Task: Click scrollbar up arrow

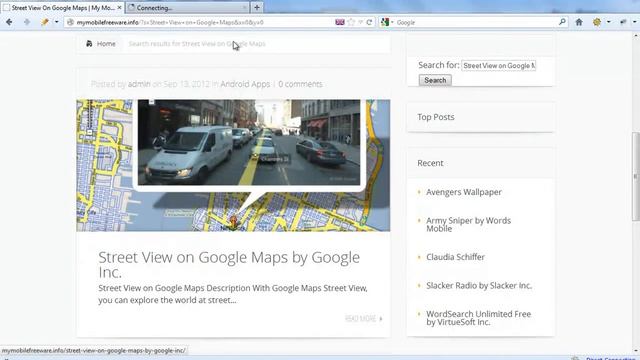Action: click(636, 36)
